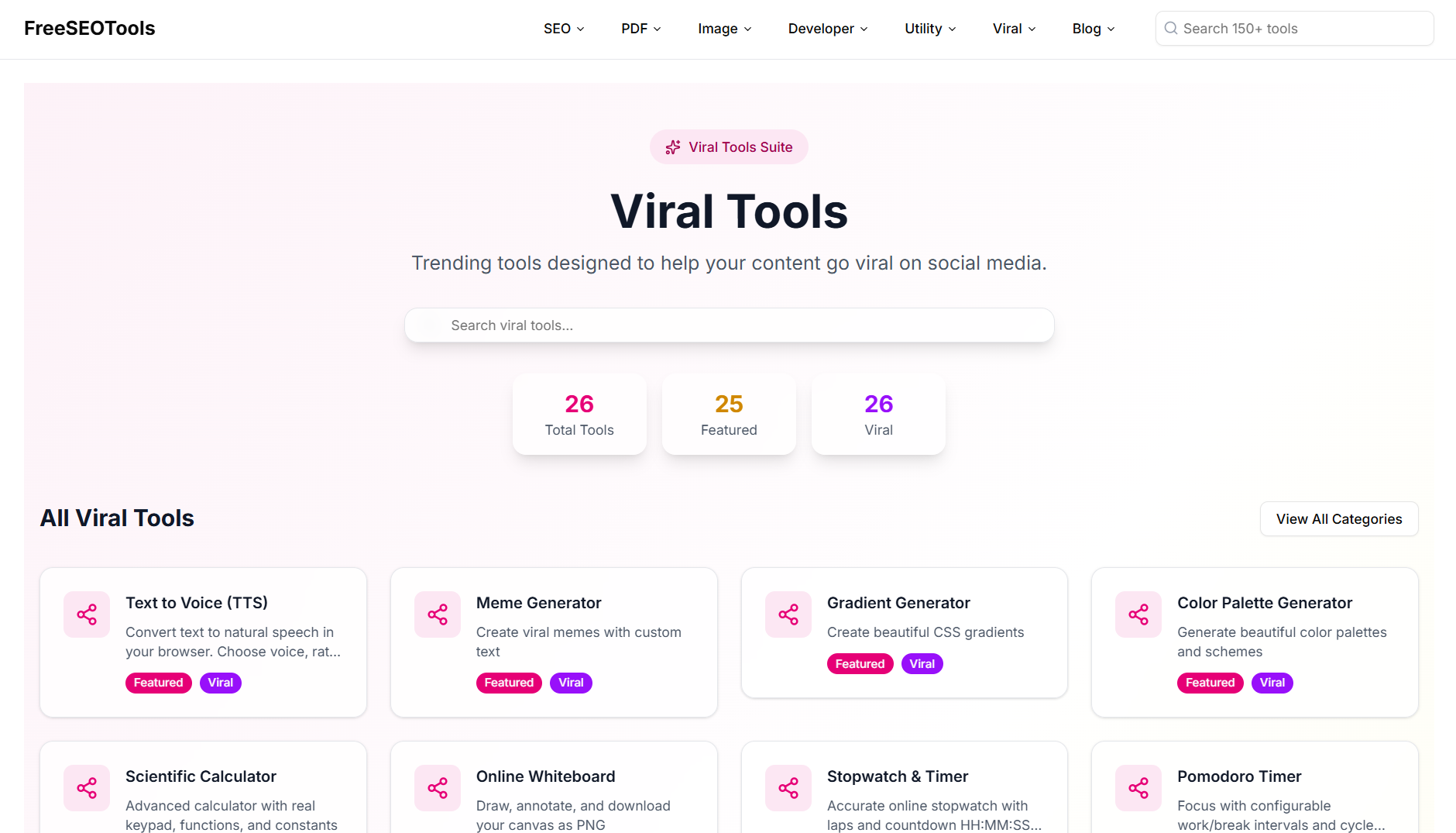Screen dimensions: 1456x833
Task: Select the Text to Voice tool icon
Action: coord(87,614)
